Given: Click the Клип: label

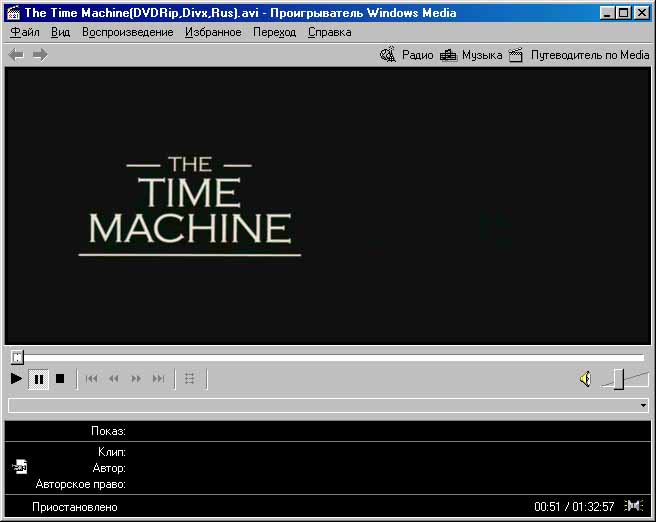Looking at the screenshot, I should click(x=112, y=452).
